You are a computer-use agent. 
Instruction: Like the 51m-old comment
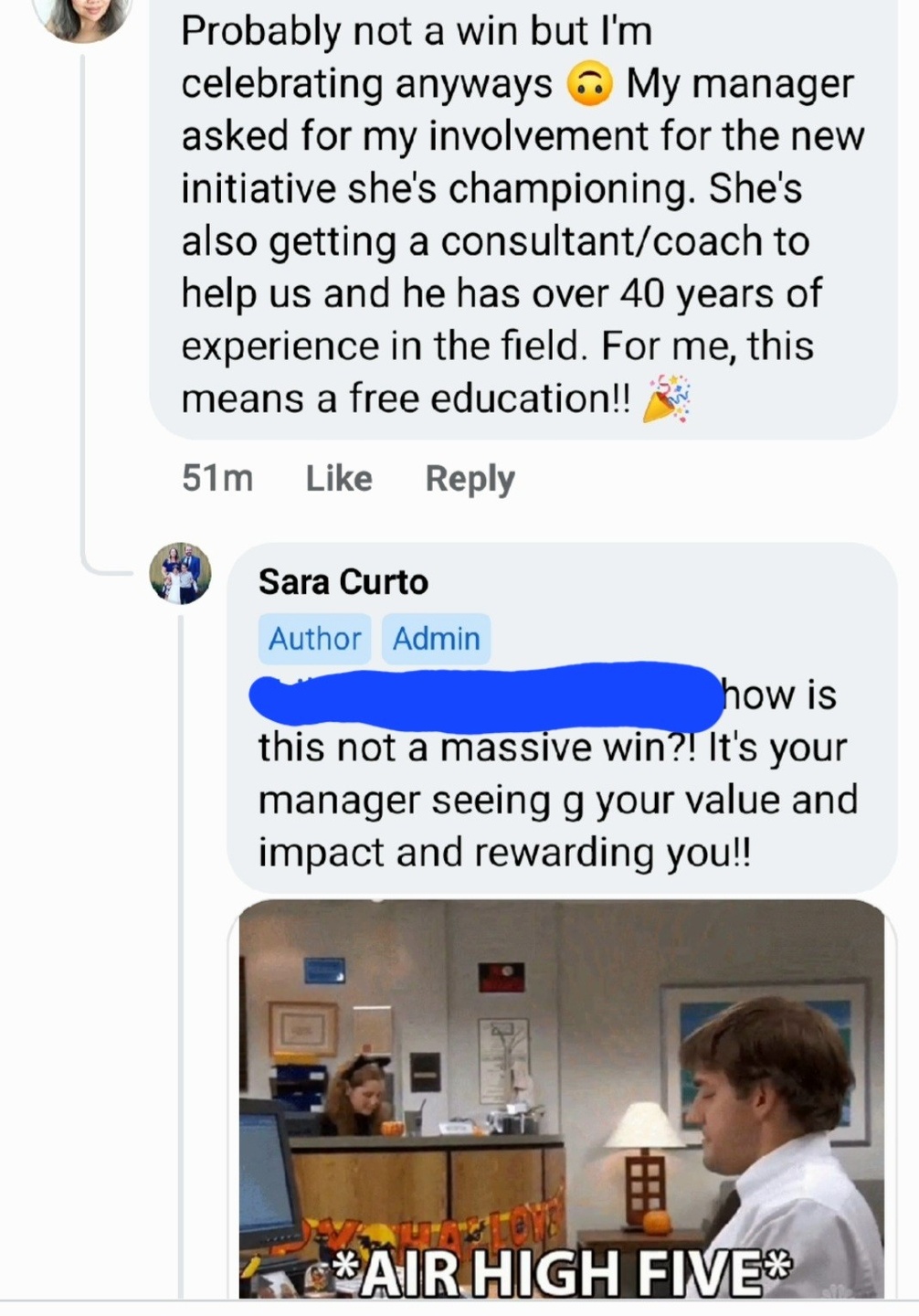click(339, 478)
